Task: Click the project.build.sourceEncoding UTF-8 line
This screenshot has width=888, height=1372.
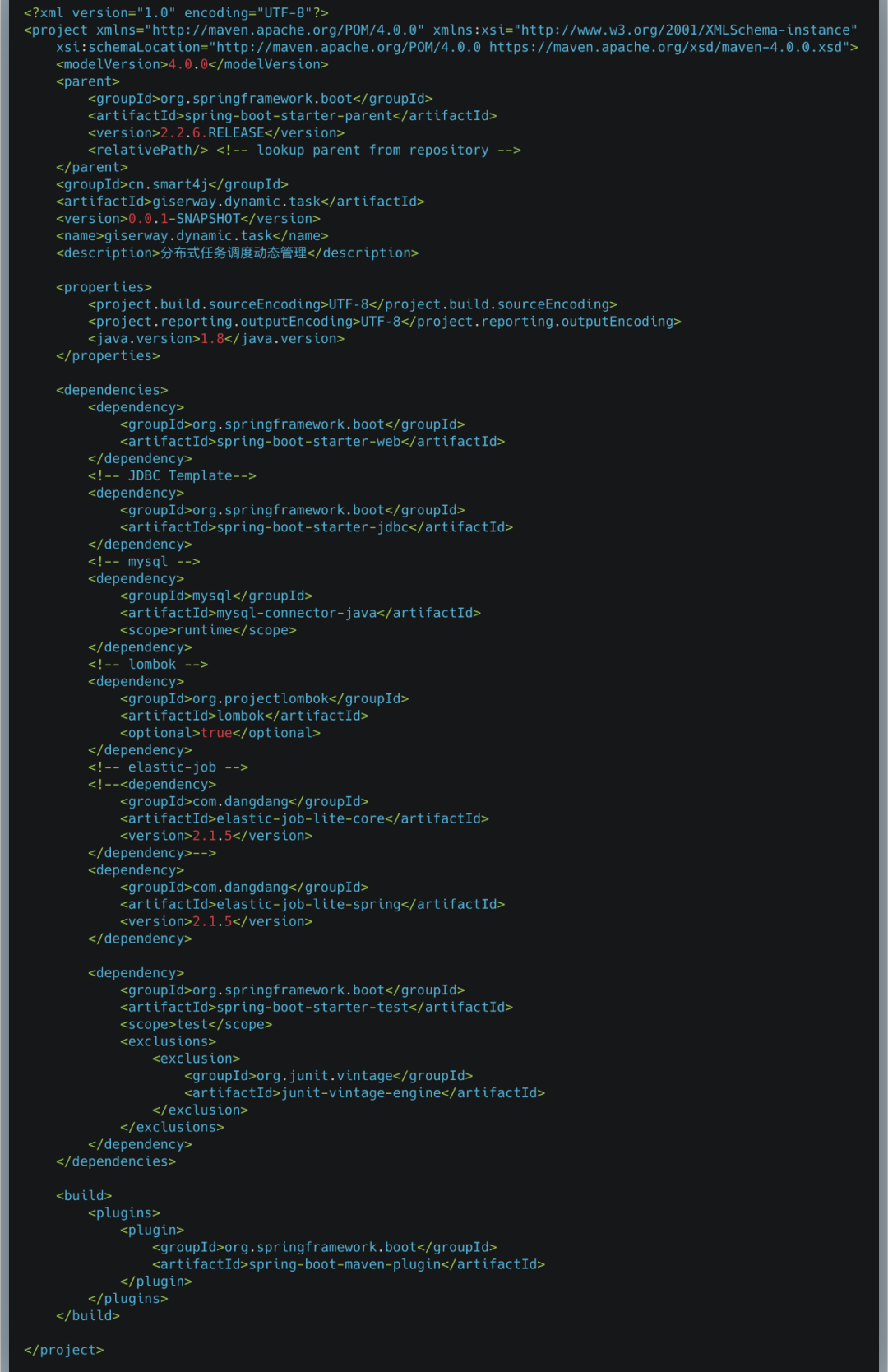Action: 353,304
